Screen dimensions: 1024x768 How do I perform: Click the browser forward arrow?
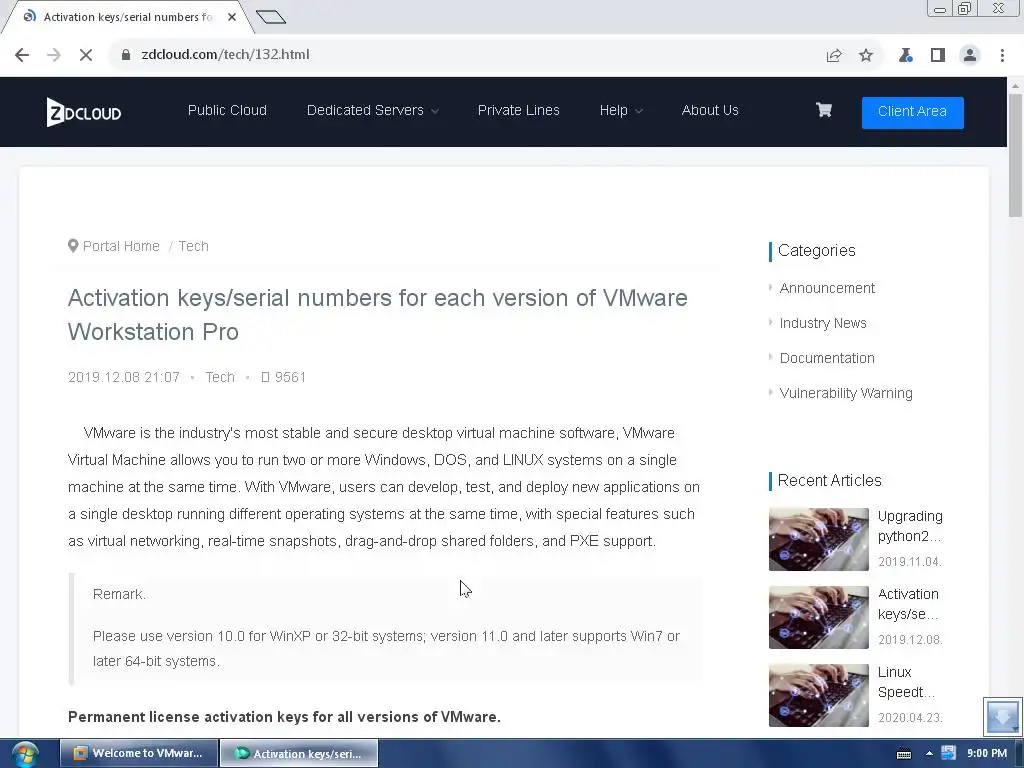click(54, 55)
